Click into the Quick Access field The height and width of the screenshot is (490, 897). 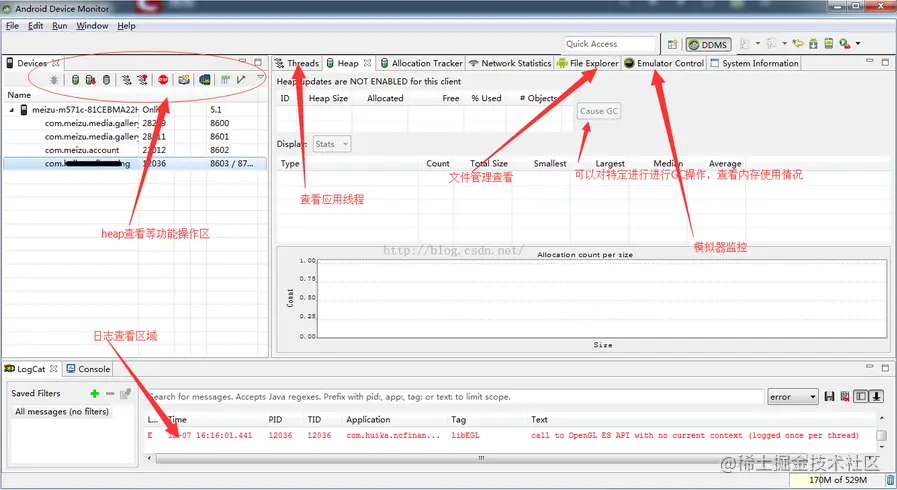tap(609, 44)
